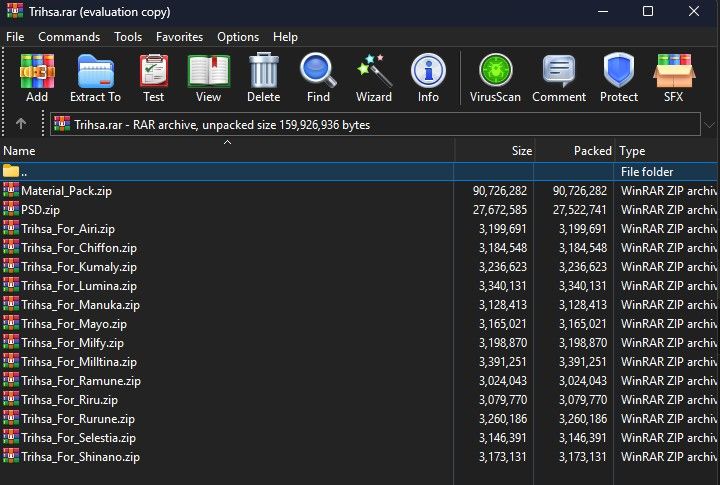Screen dimensions: 720x485
Task: Open the View tool
Action: coord(208,71)
